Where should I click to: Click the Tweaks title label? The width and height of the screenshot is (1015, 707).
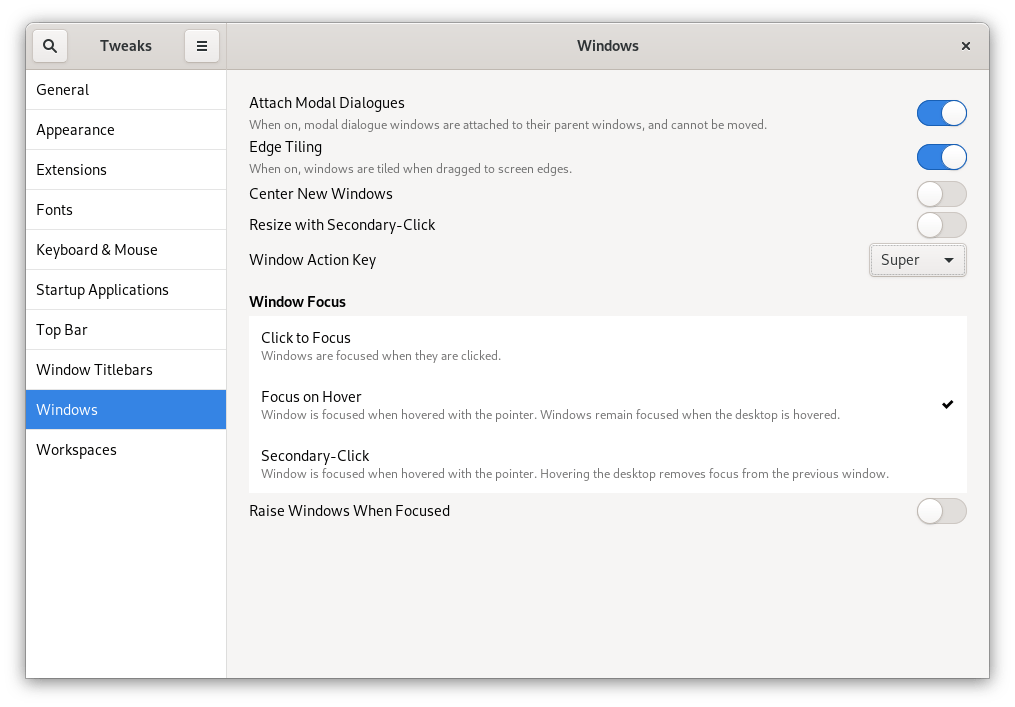coord(126,46)
